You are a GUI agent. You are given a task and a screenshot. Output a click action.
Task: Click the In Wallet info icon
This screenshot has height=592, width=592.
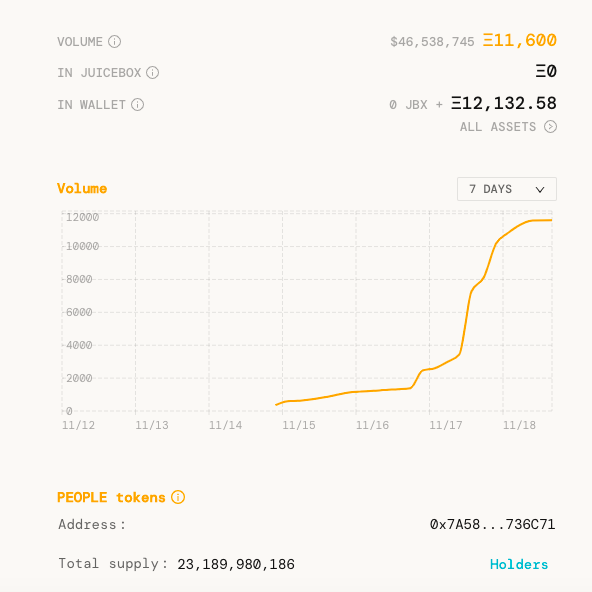tap(137, 105)
